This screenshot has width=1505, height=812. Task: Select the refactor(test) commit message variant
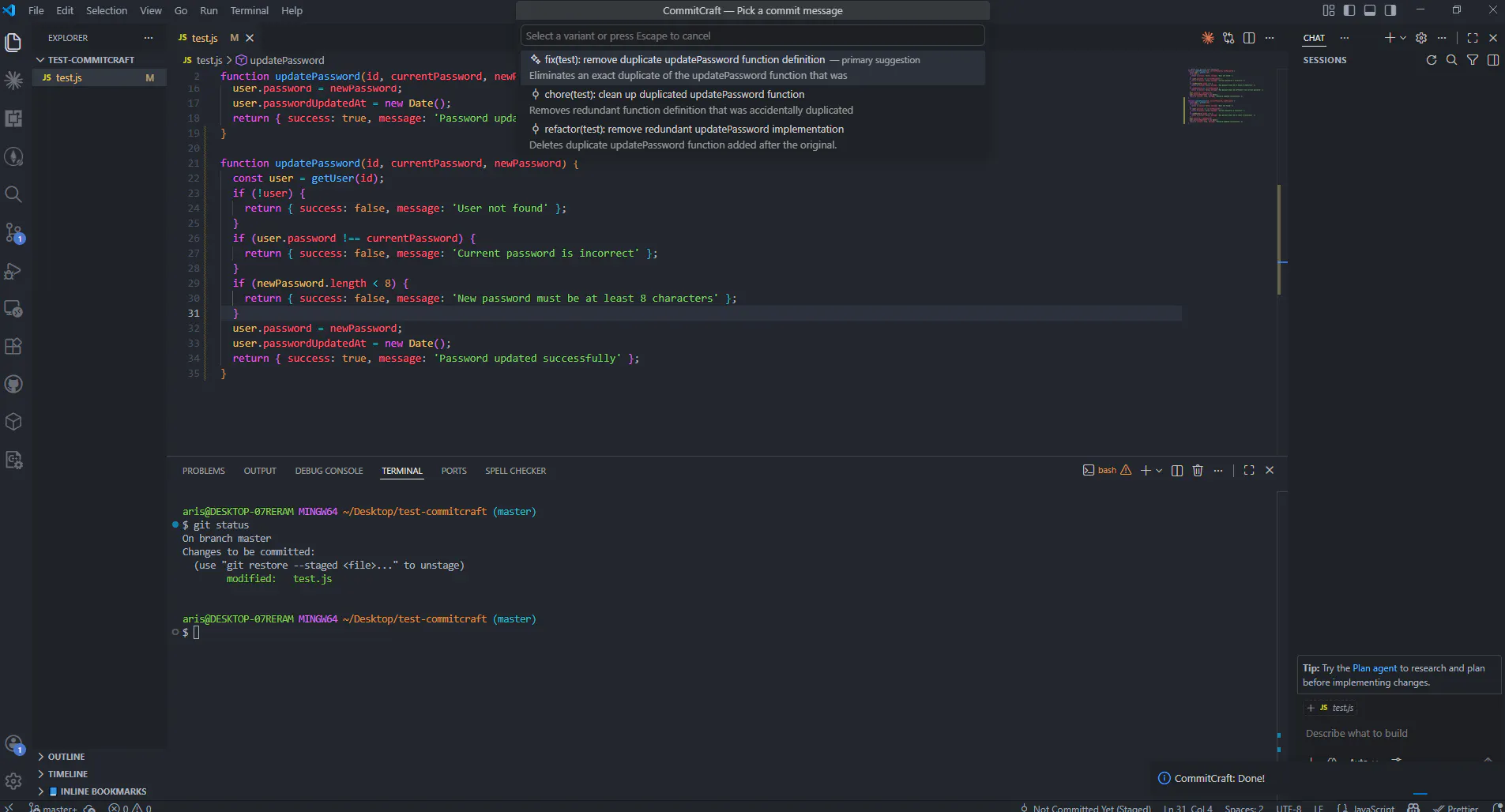753,137
